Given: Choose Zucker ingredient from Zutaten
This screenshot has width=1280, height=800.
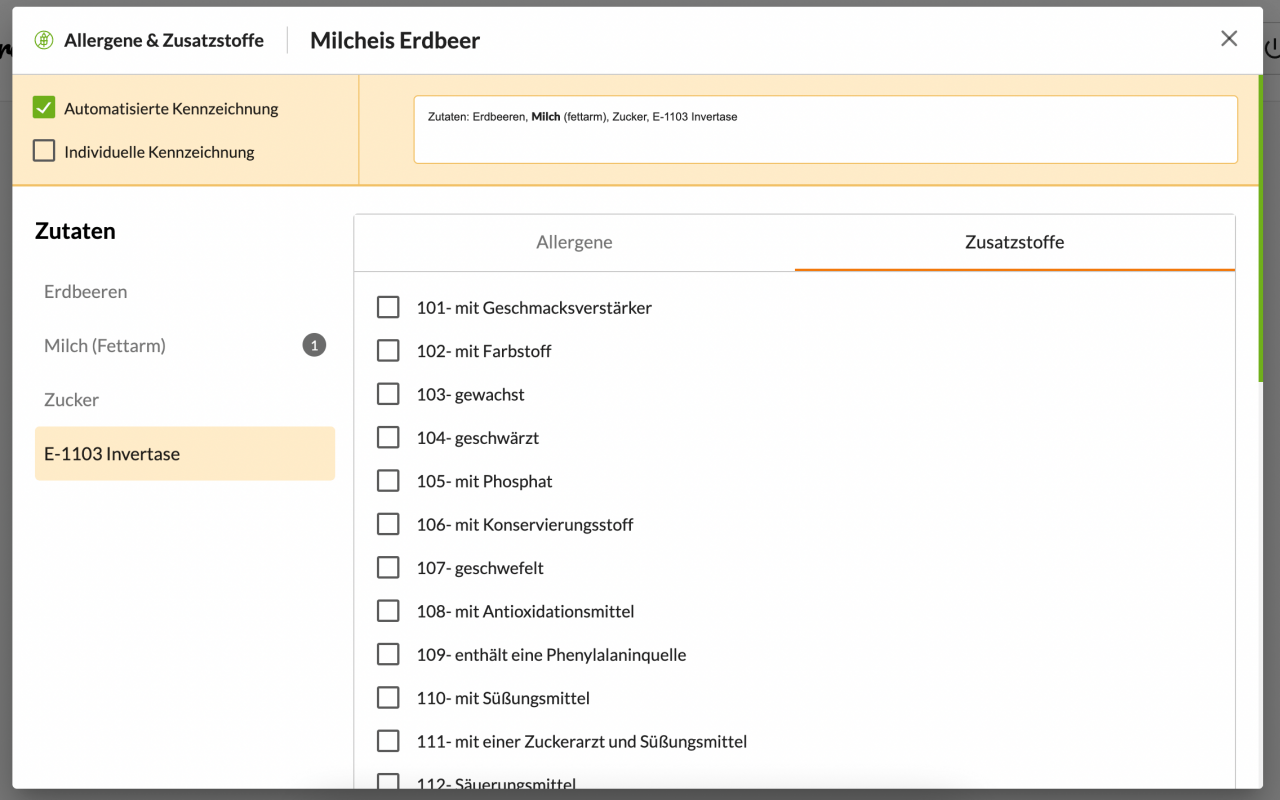Looking at the screenshot, I should pyautogui.click(x=72, y=400).
